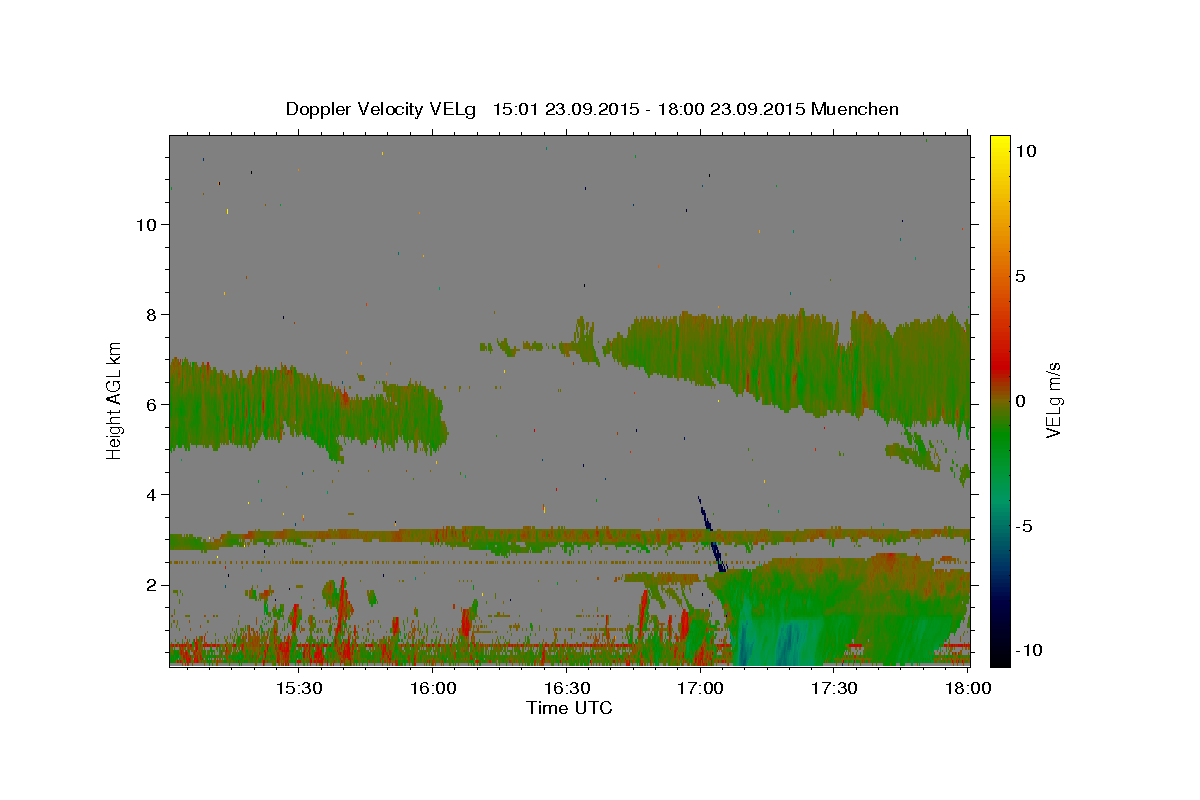Image resolution: width=1200 pixels, height=800 pixels.
Task: Click the 15:30 time tick label
Action: [x=298, y=688]
